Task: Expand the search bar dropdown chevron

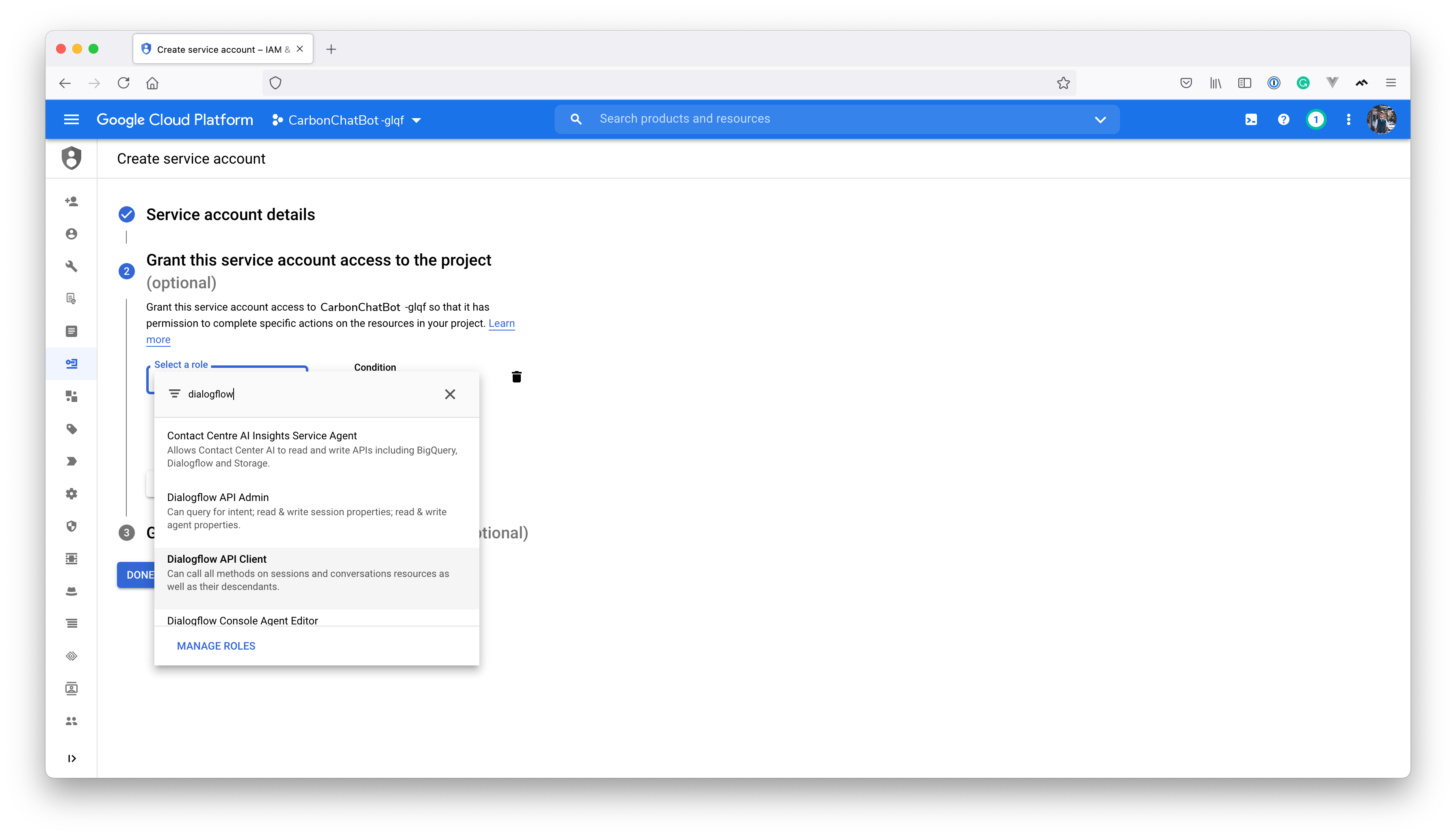Action: coord(1100,120)
